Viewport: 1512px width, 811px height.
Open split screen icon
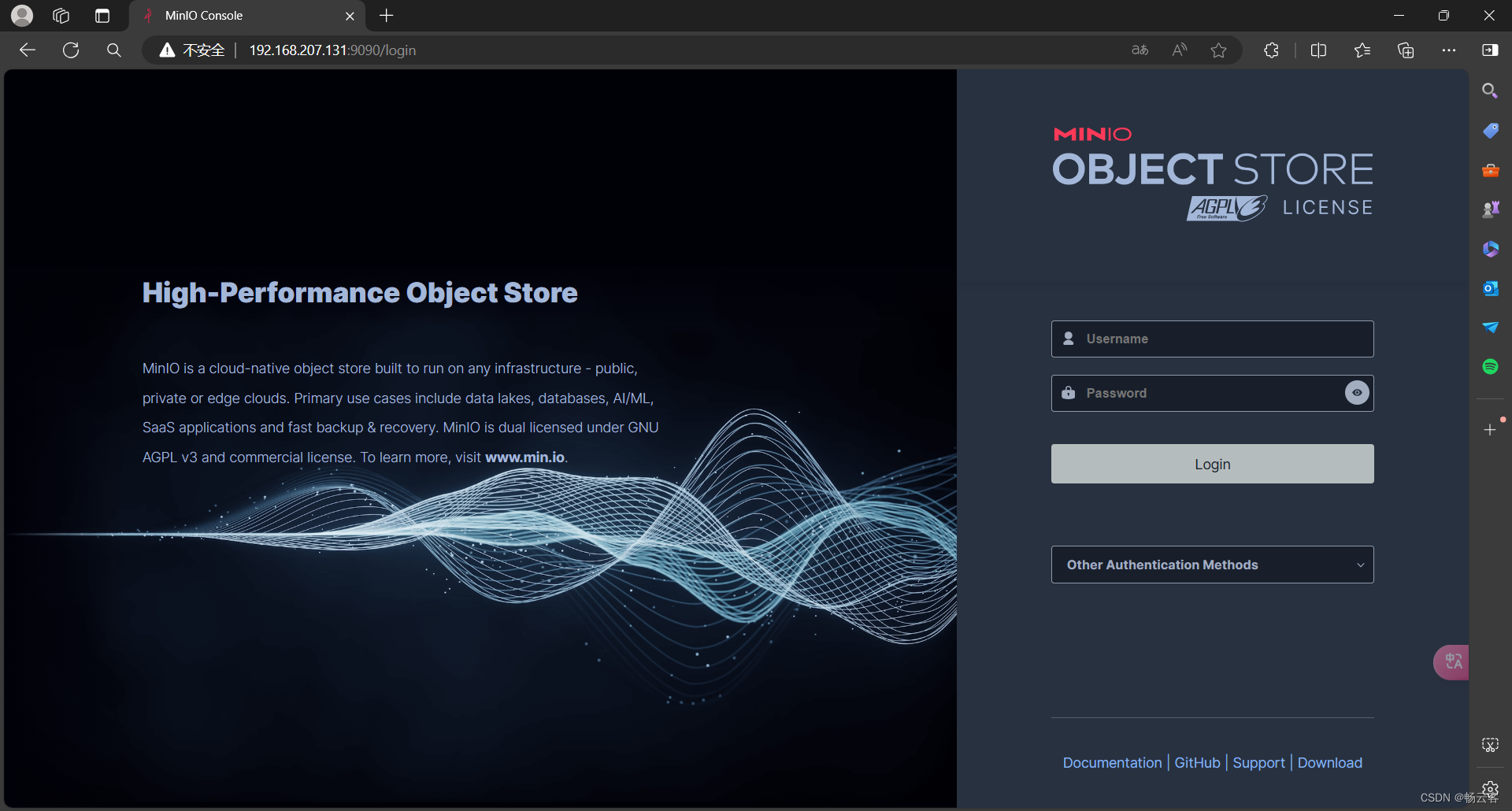click(x=1318, y=50)
